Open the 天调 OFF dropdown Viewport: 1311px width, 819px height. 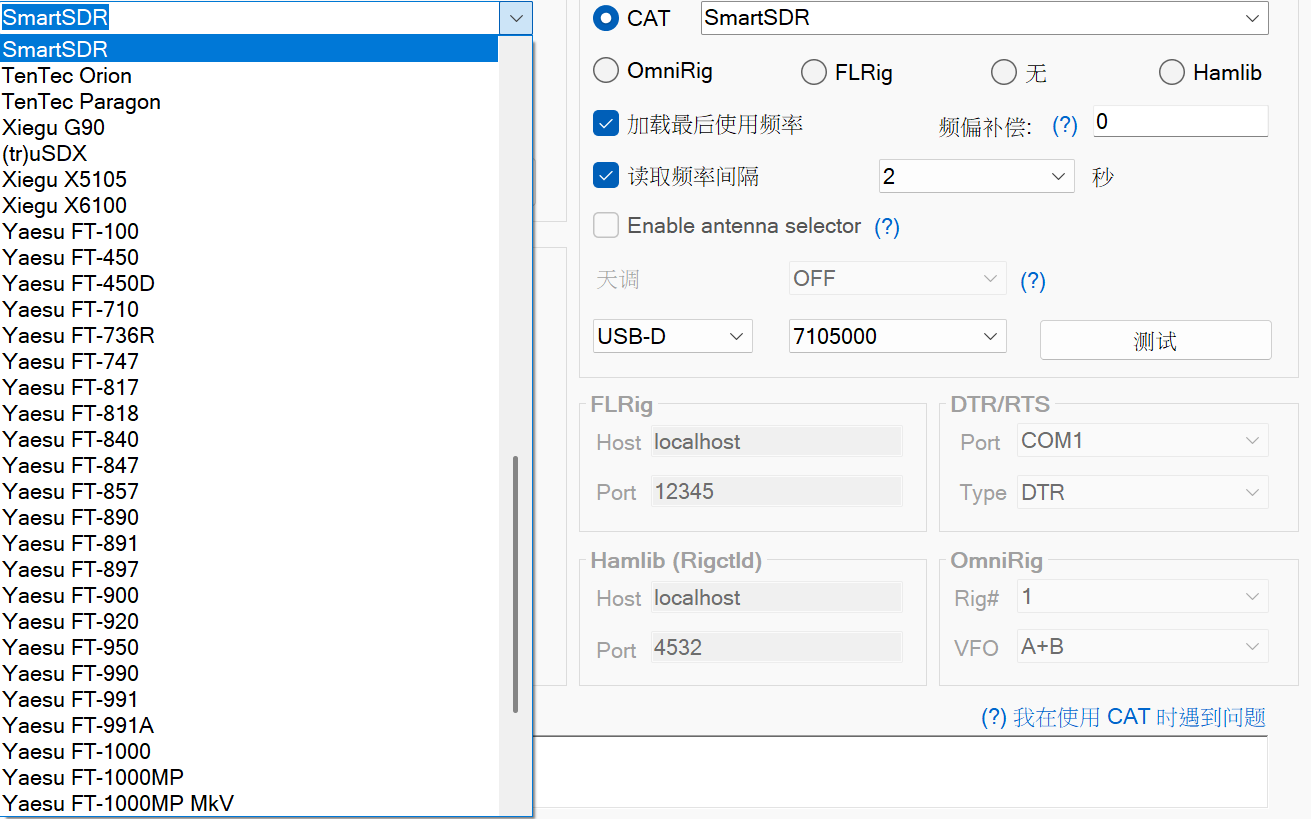pyautogui.click(x=898, y=278)
